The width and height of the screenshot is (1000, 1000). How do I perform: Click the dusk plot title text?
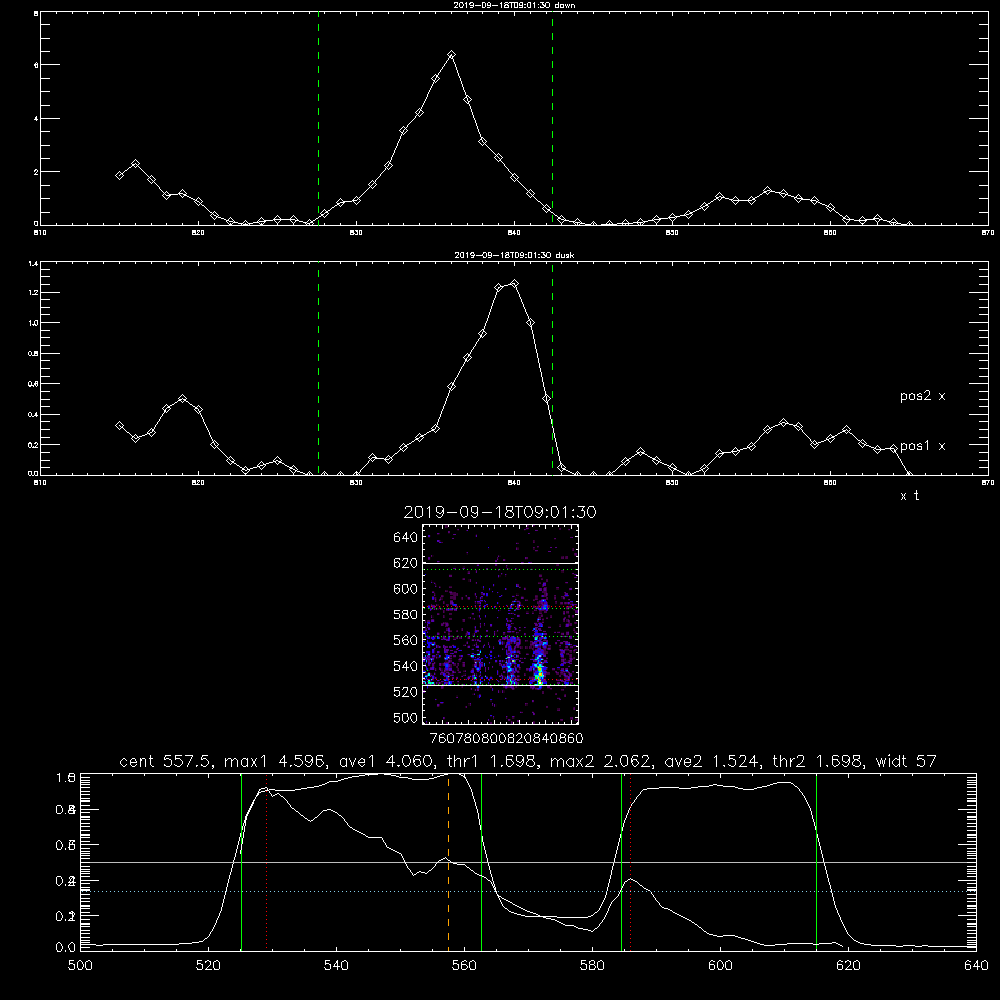pos(514,255)
